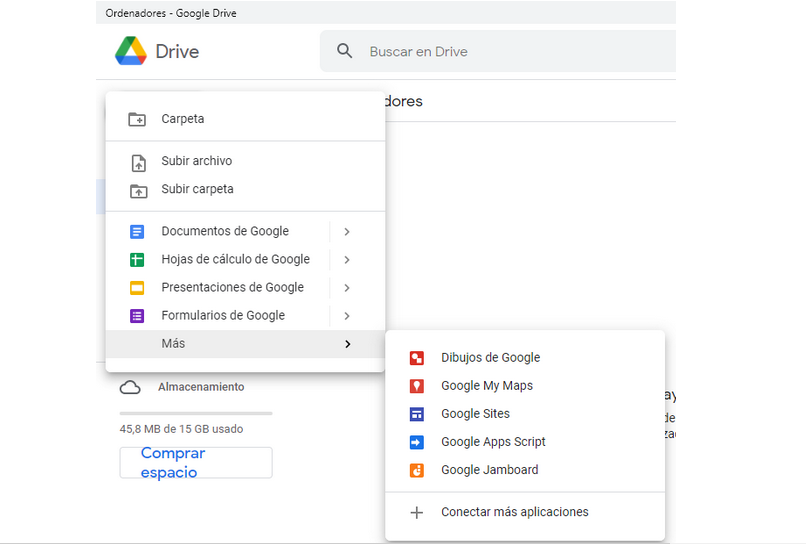Expand Presentaciones de Google submenu arrow
Image resolution: width=806 pixels, height=544 pixels.
click(347, 287)
